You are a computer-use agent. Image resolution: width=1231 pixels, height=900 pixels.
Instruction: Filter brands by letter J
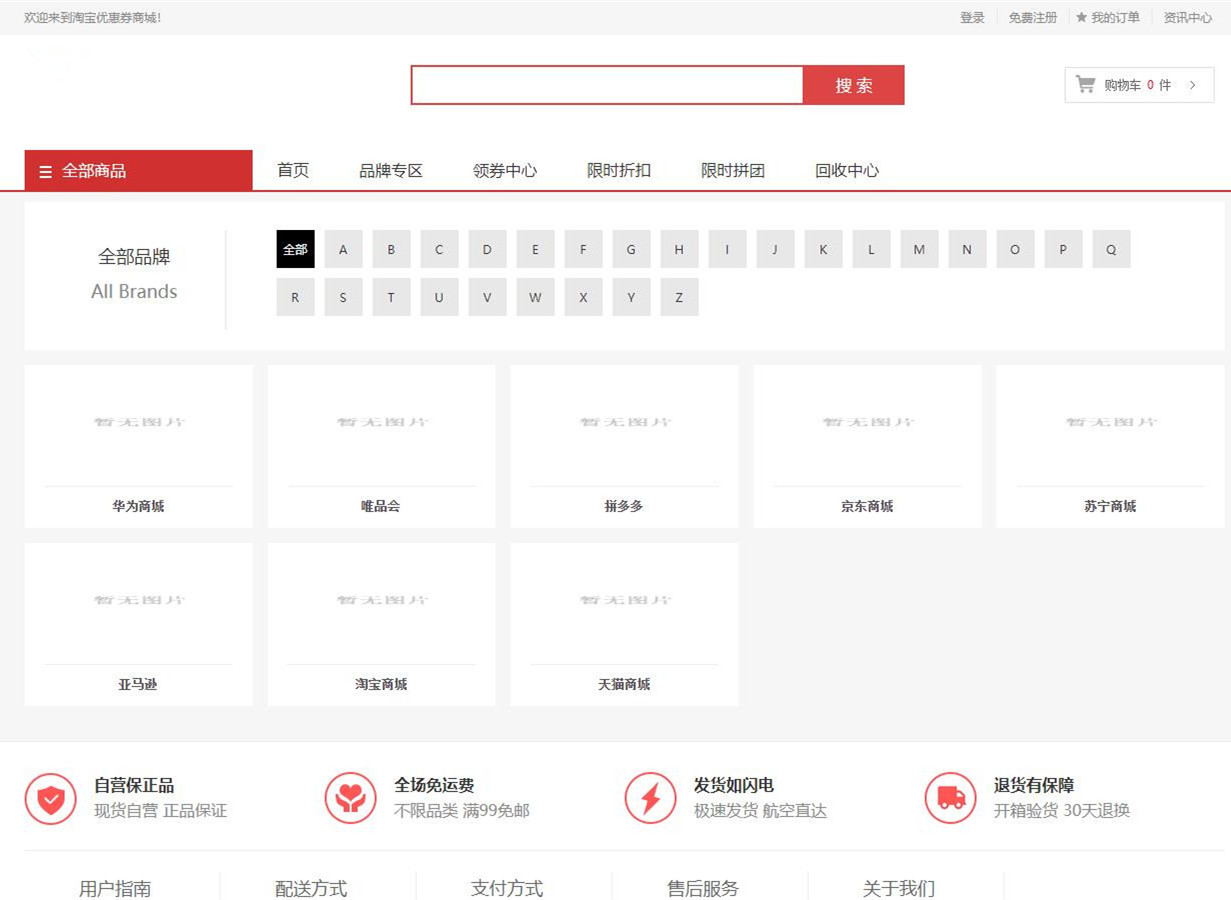point(775,249)
